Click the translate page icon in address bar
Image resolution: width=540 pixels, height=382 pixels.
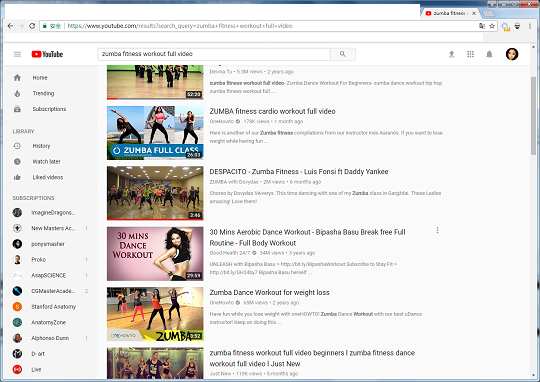click(x=482, y=26)
